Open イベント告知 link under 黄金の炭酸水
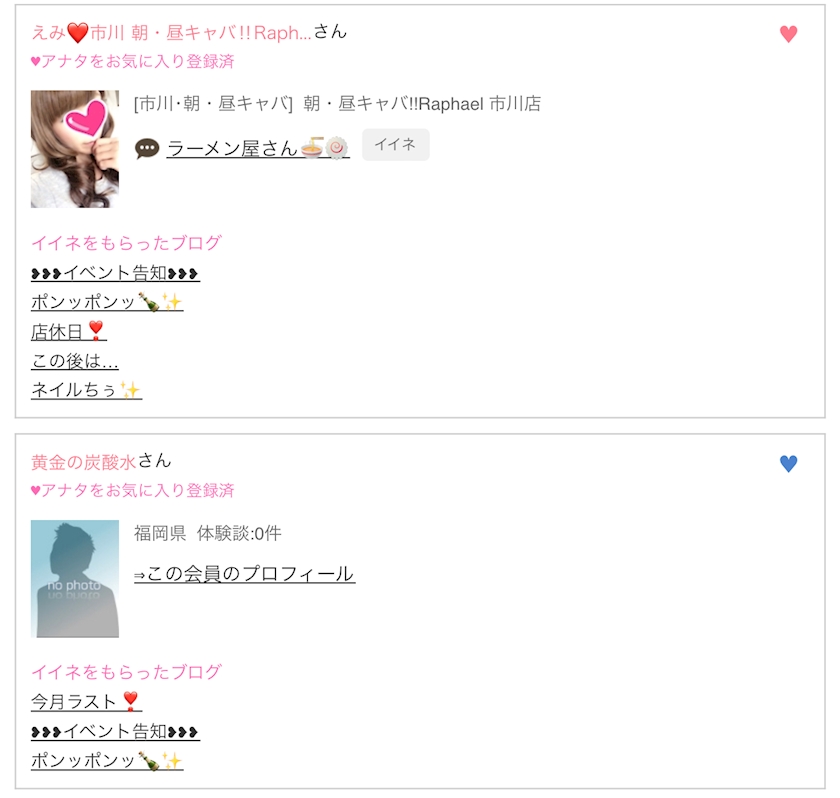 tap(115, 731)
